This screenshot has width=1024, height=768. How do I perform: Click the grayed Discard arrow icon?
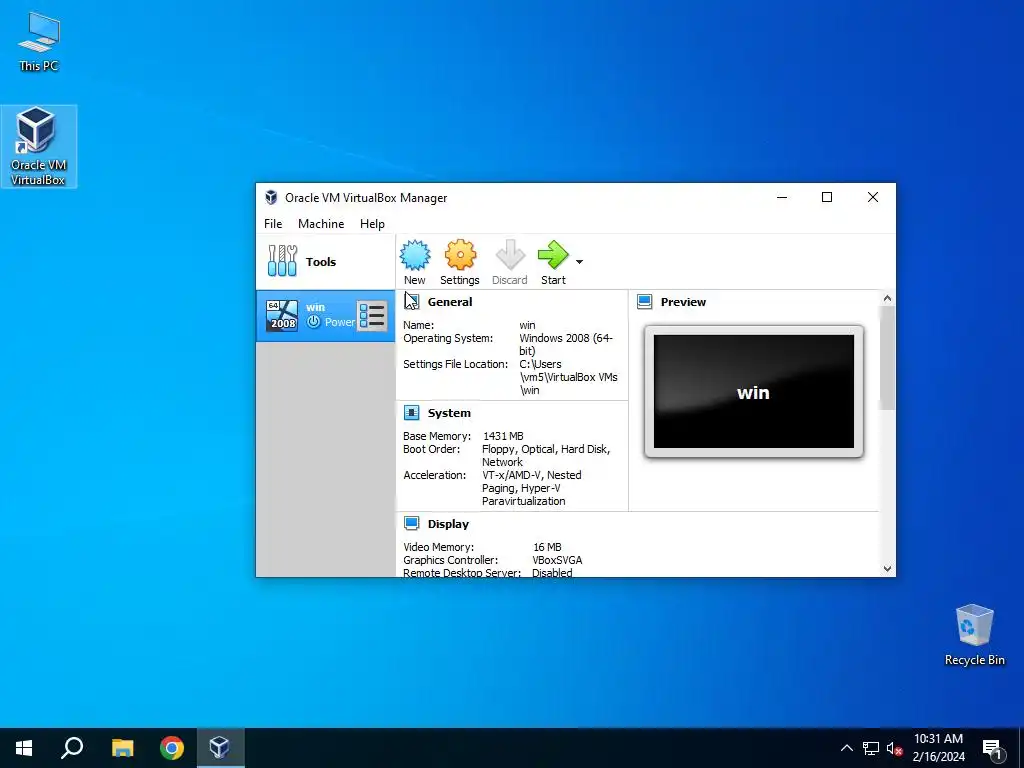point(509,255)
